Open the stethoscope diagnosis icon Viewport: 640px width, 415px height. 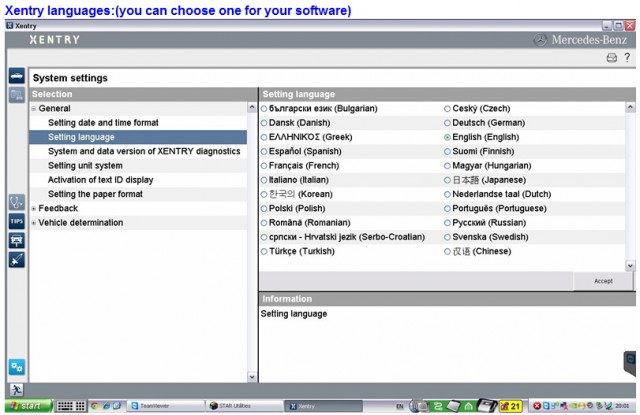[17, 202]
